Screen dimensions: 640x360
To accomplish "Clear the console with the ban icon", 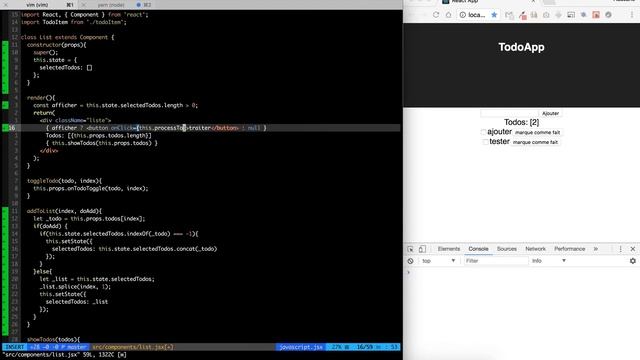I will 410,261.
